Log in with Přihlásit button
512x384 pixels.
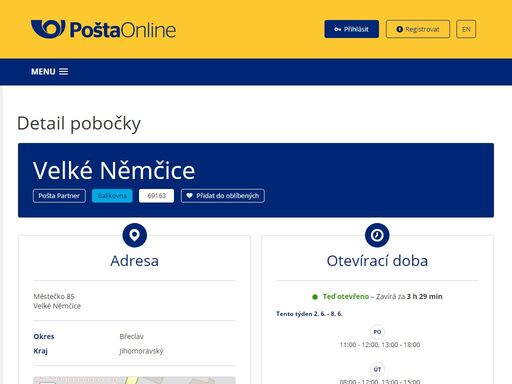coord(351,29)
